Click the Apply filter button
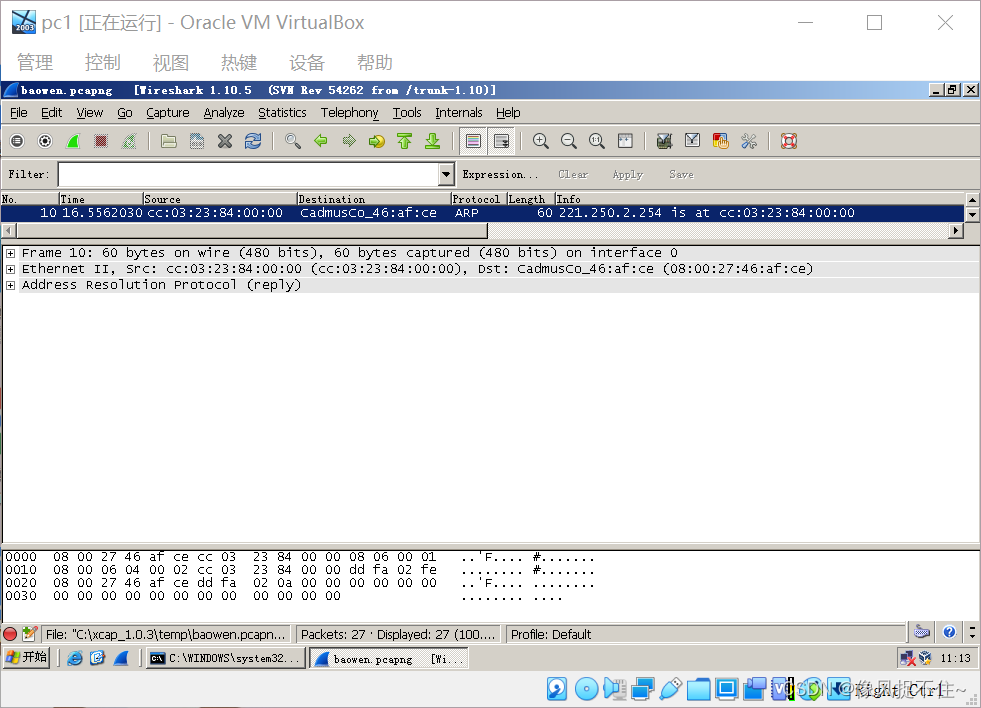 [x=628, y=174]
